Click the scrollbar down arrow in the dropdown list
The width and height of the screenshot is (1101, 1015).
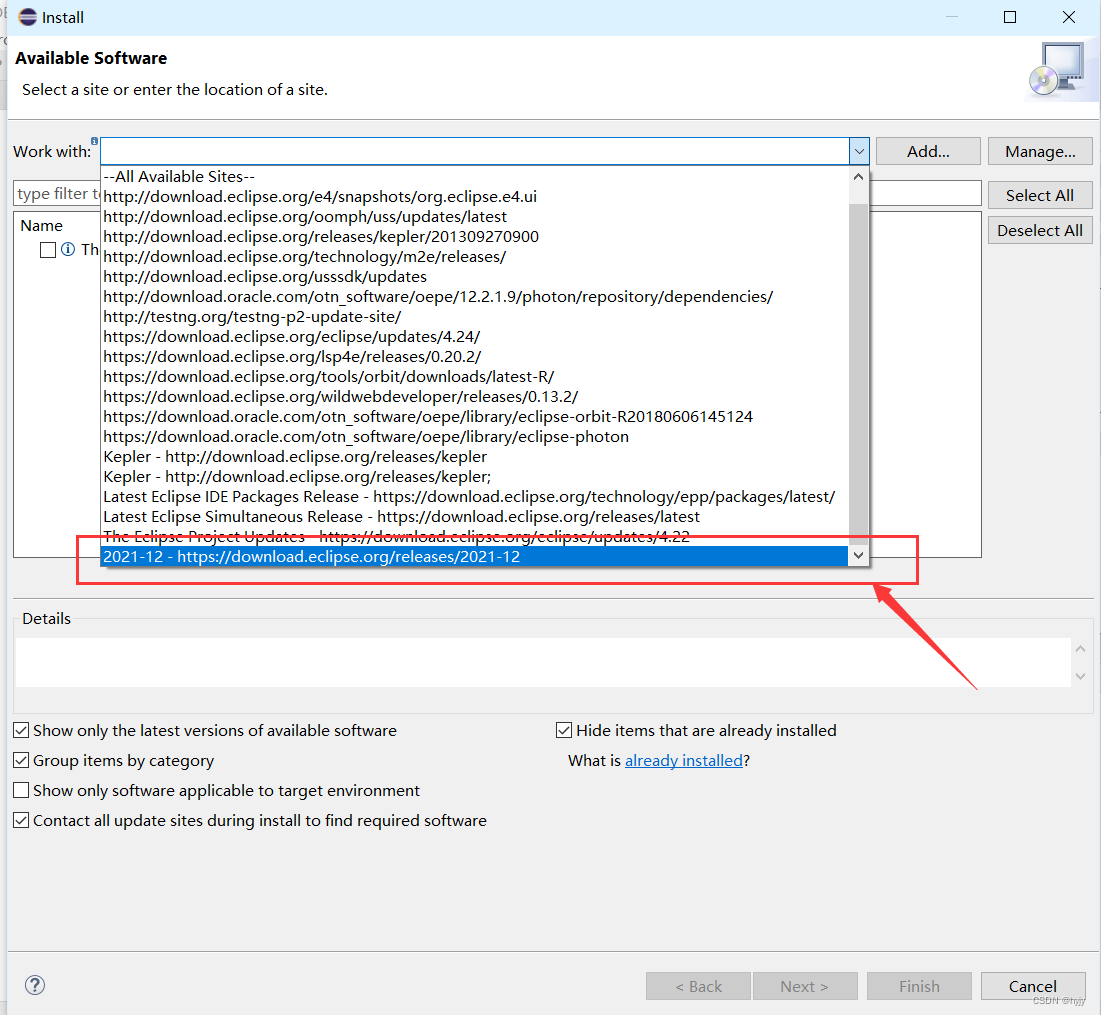[858, 554]
